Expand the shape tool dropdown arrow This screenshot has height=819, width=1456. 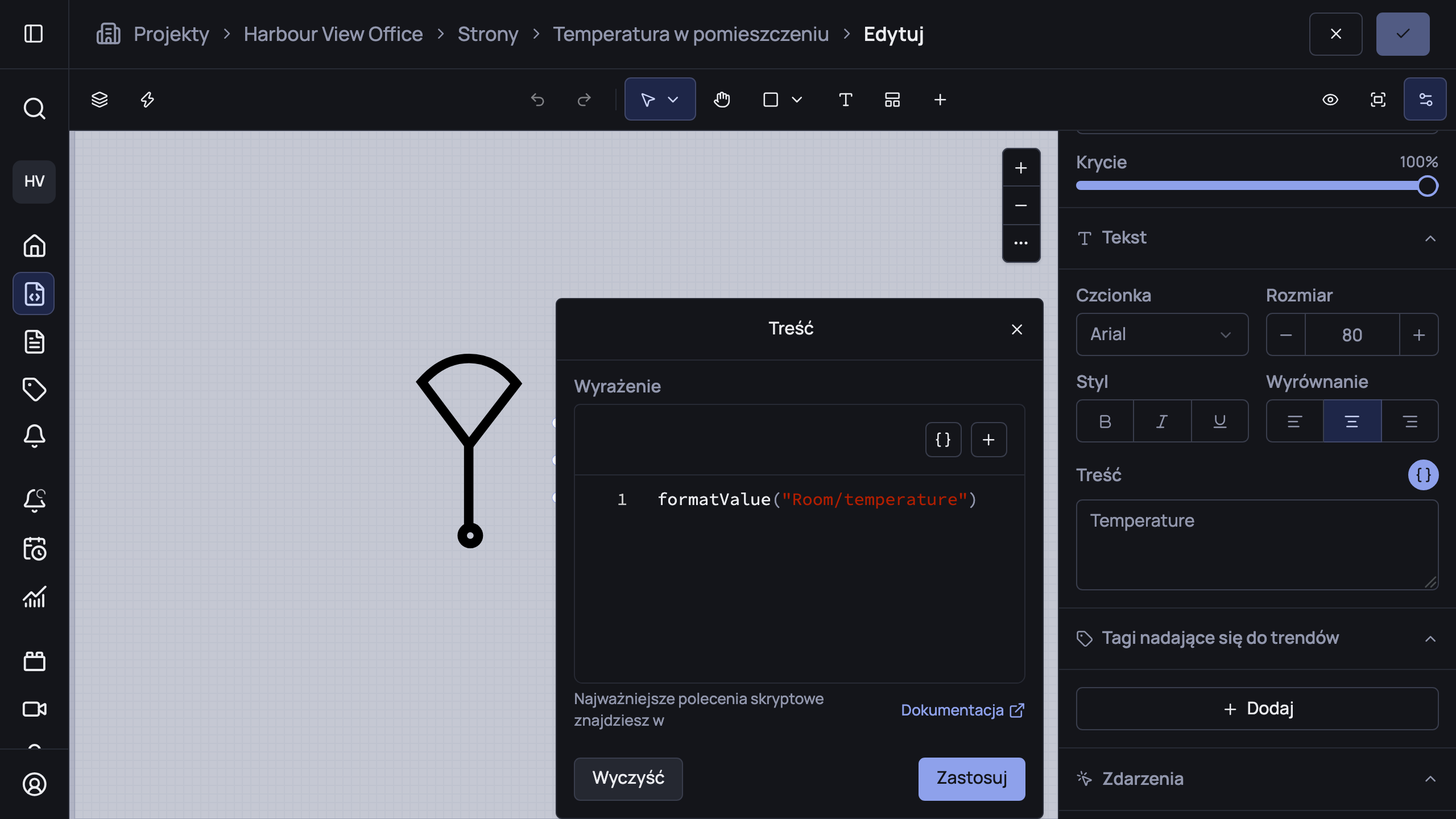796,100
